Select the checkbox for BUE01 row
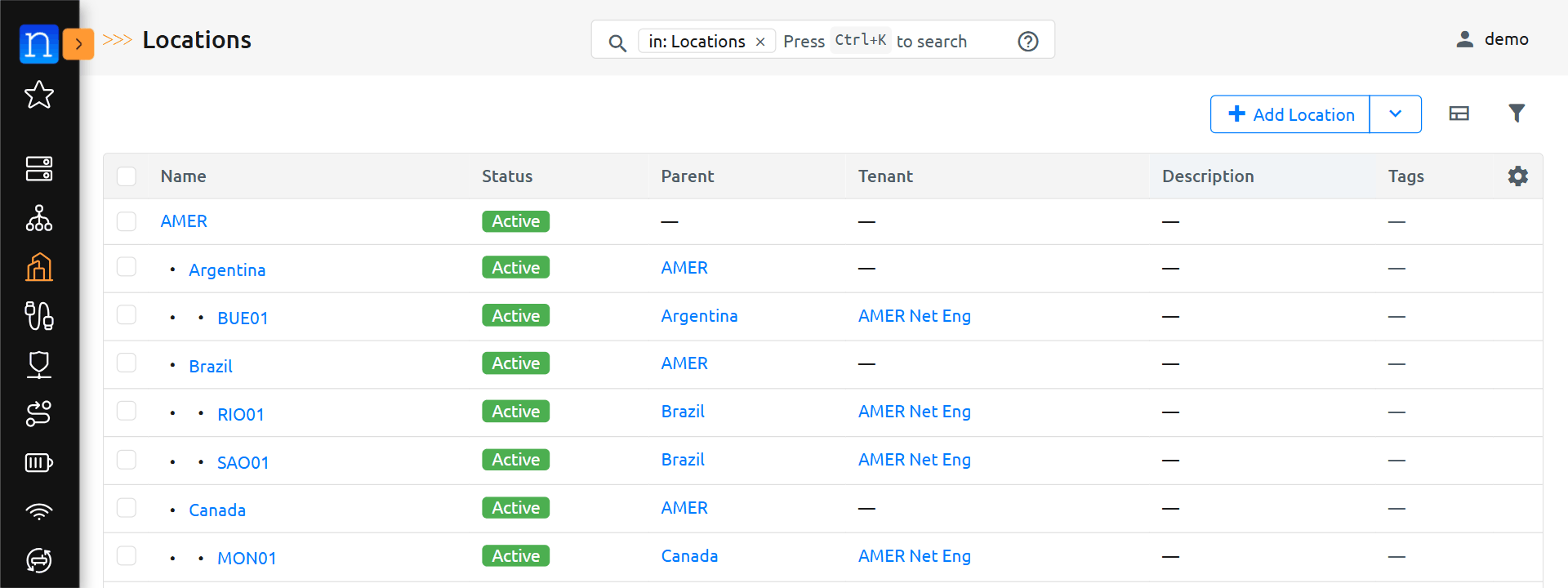The height and width of the screenshot is (588, 1568). tap(127, 315)
